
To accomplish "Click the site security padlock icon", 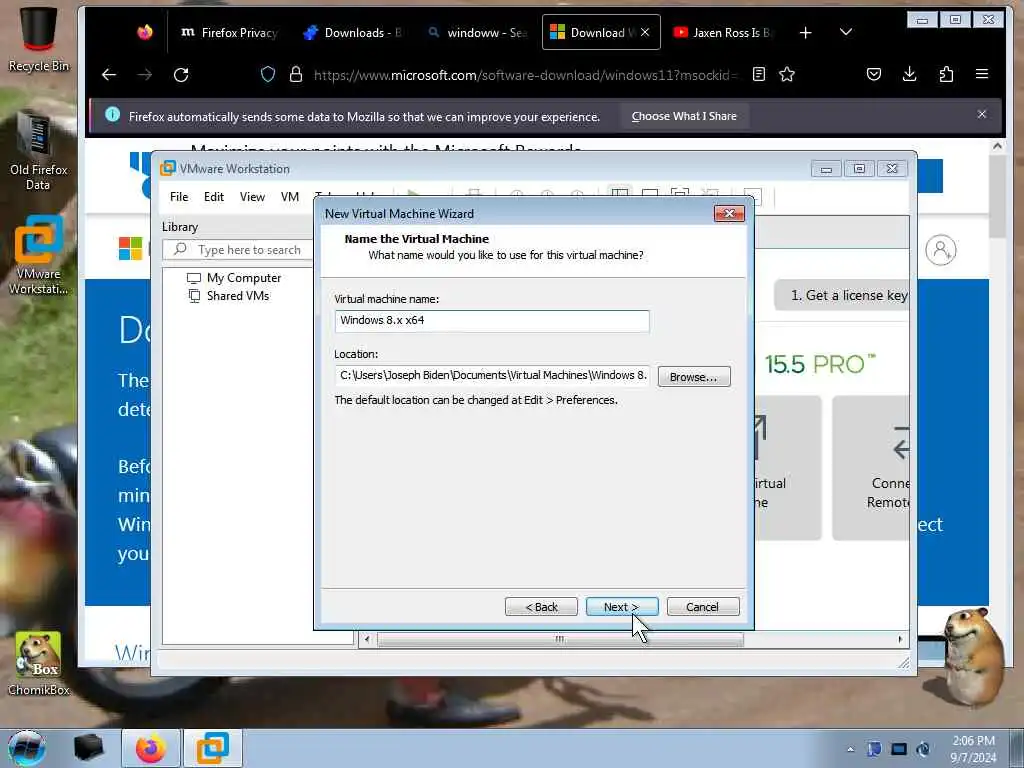I will (x=296, y=74).
